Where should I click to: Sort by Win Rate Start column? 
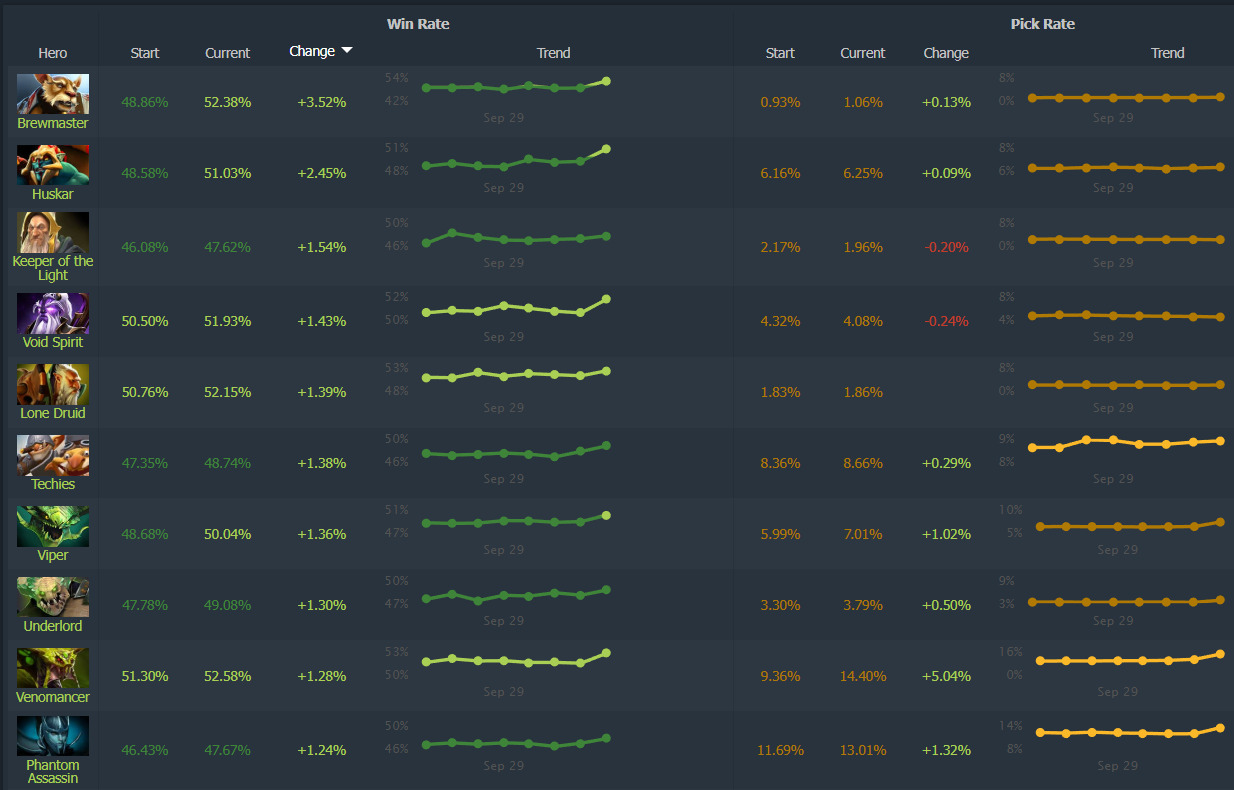[x=145, y=53]
